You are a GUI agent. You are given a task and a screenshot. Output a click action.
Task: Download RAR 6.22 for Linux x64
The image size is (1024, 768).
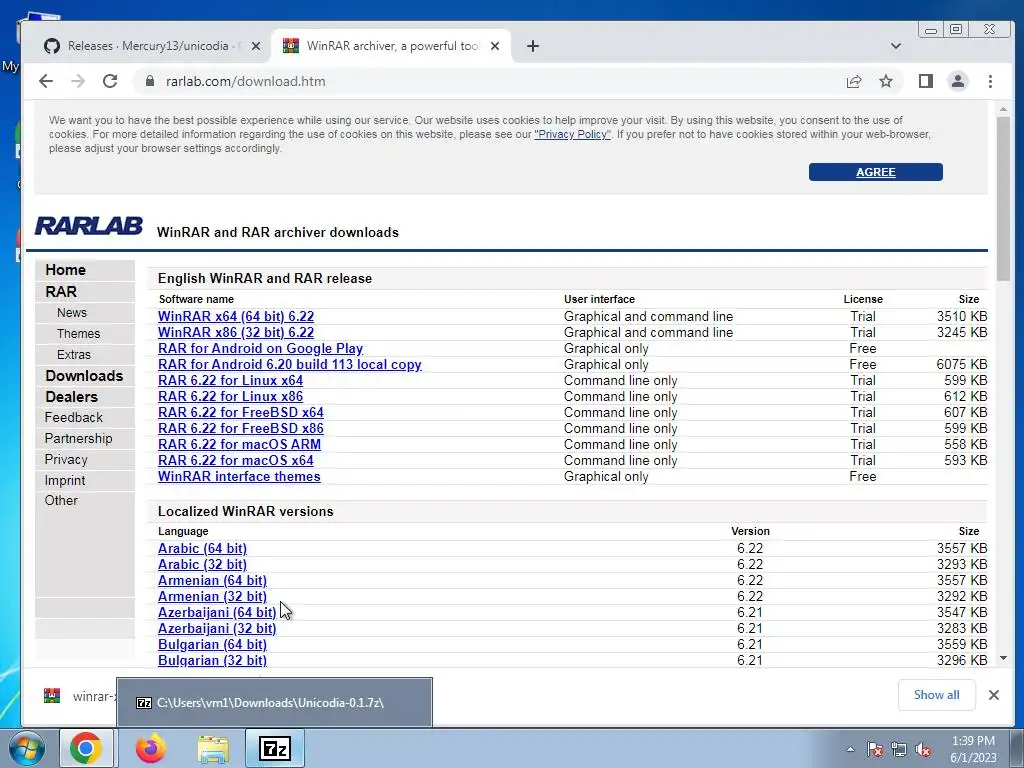pyautogui.click(x=231, y=381)
